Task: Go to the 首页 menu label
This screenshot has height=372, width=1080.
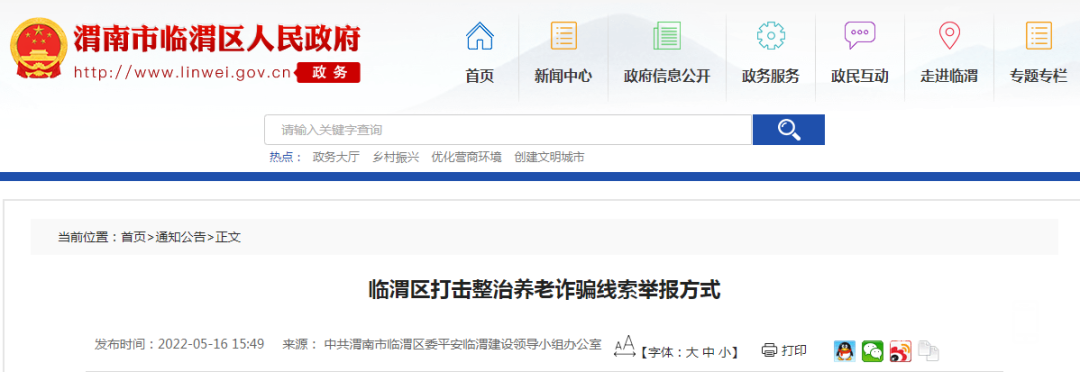Action: 480,76
